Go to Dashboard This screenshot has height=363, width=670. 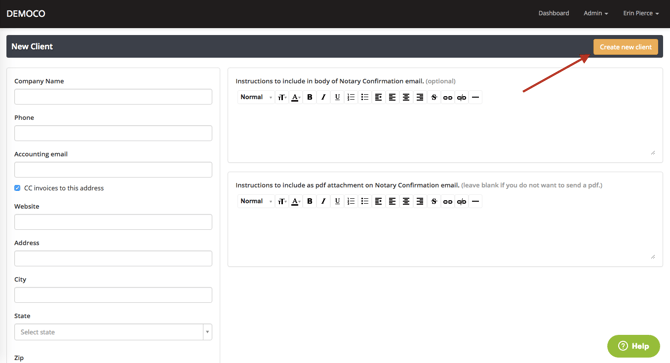pyautogui.click(x=553, y=13)
